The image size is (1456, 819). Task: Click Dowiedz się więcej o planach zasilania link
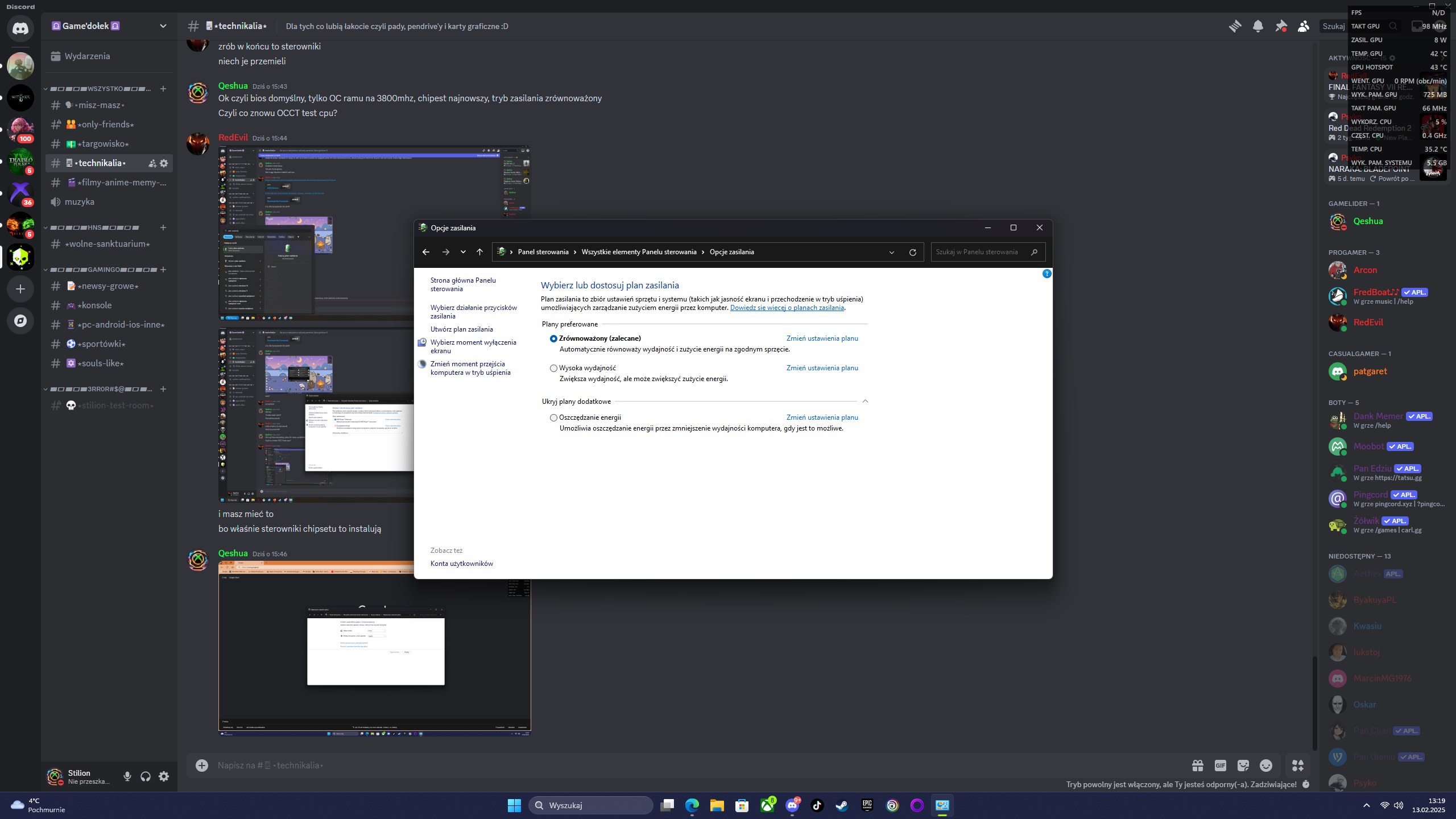pyautogui.click(x=787, y=308)
